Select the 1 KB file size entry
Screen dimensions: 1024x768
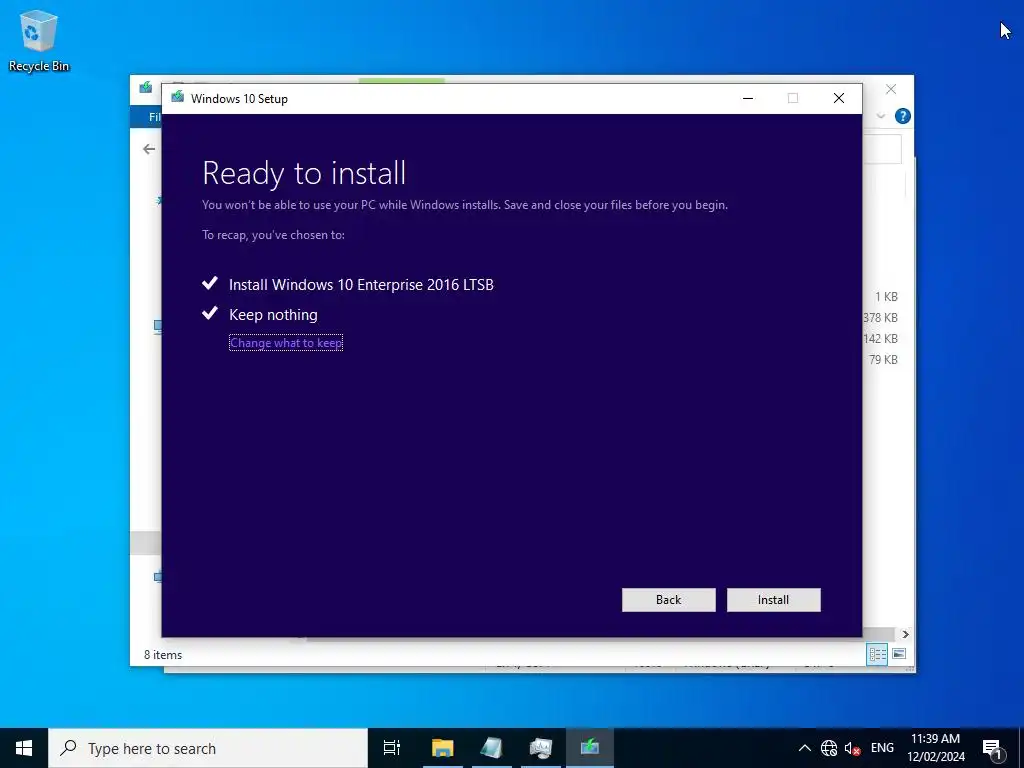coord(886,296)
